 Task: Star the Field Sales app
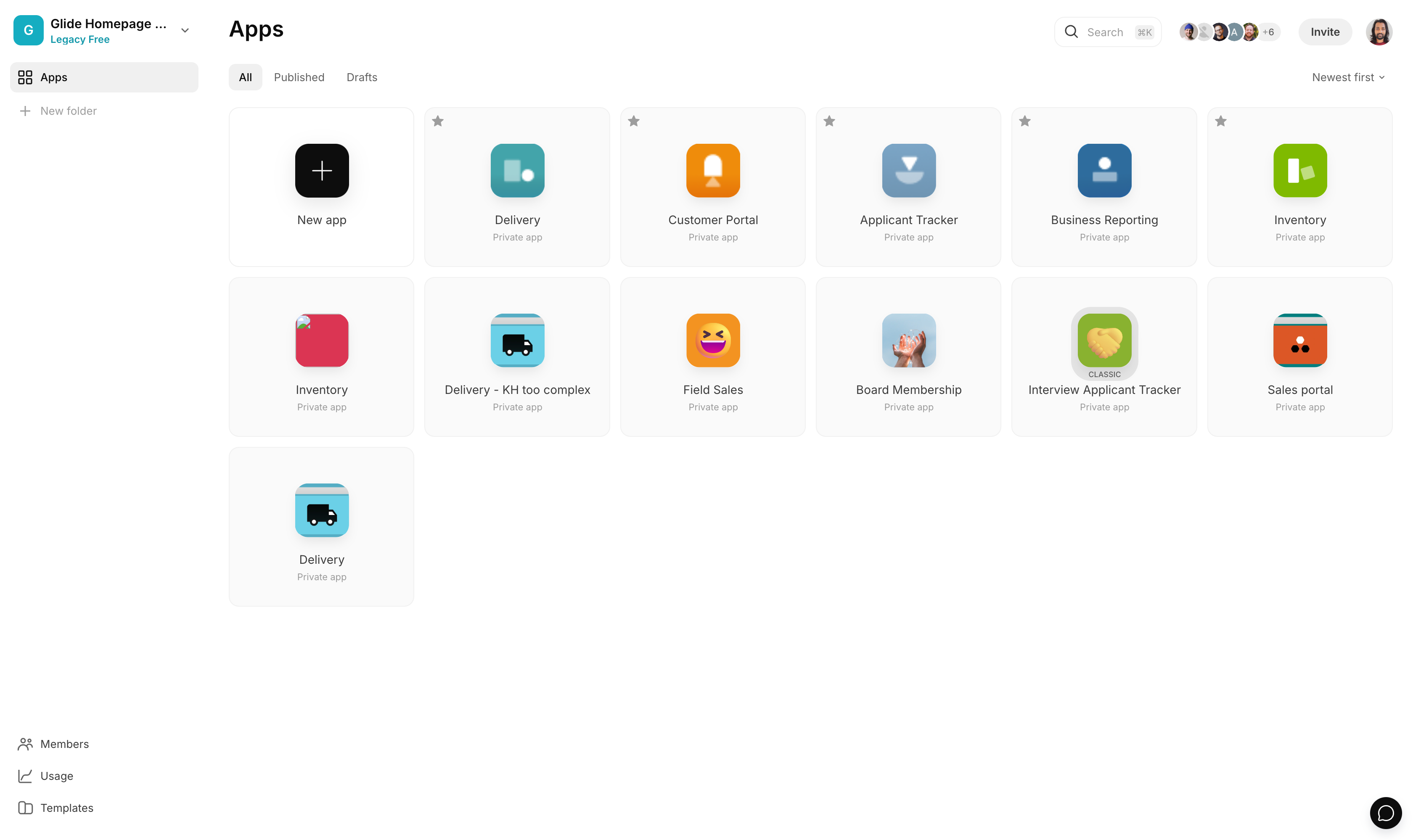pyautogui.click(x=634, y=291)
